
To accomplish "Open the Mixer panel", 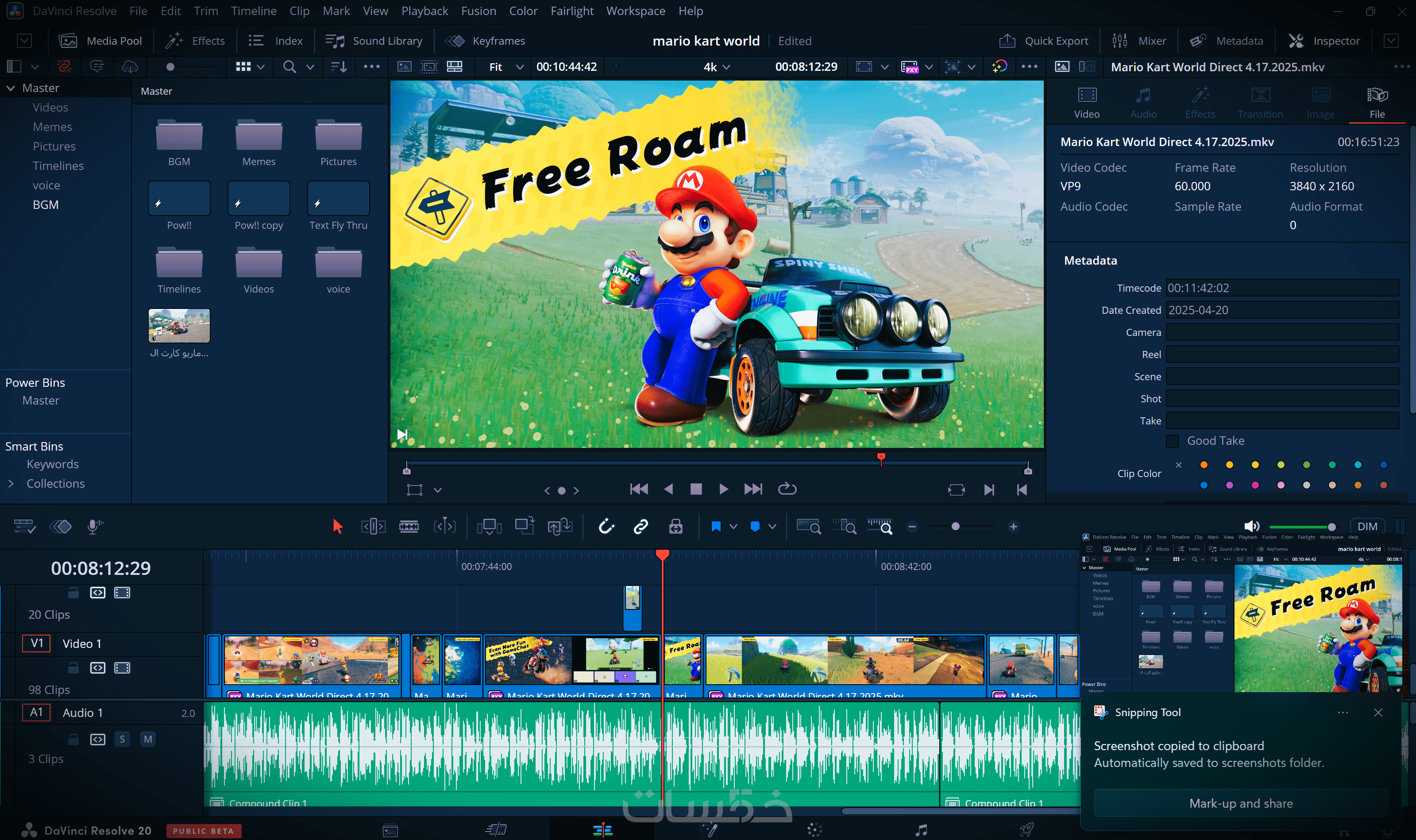I will pos(1140,41).
